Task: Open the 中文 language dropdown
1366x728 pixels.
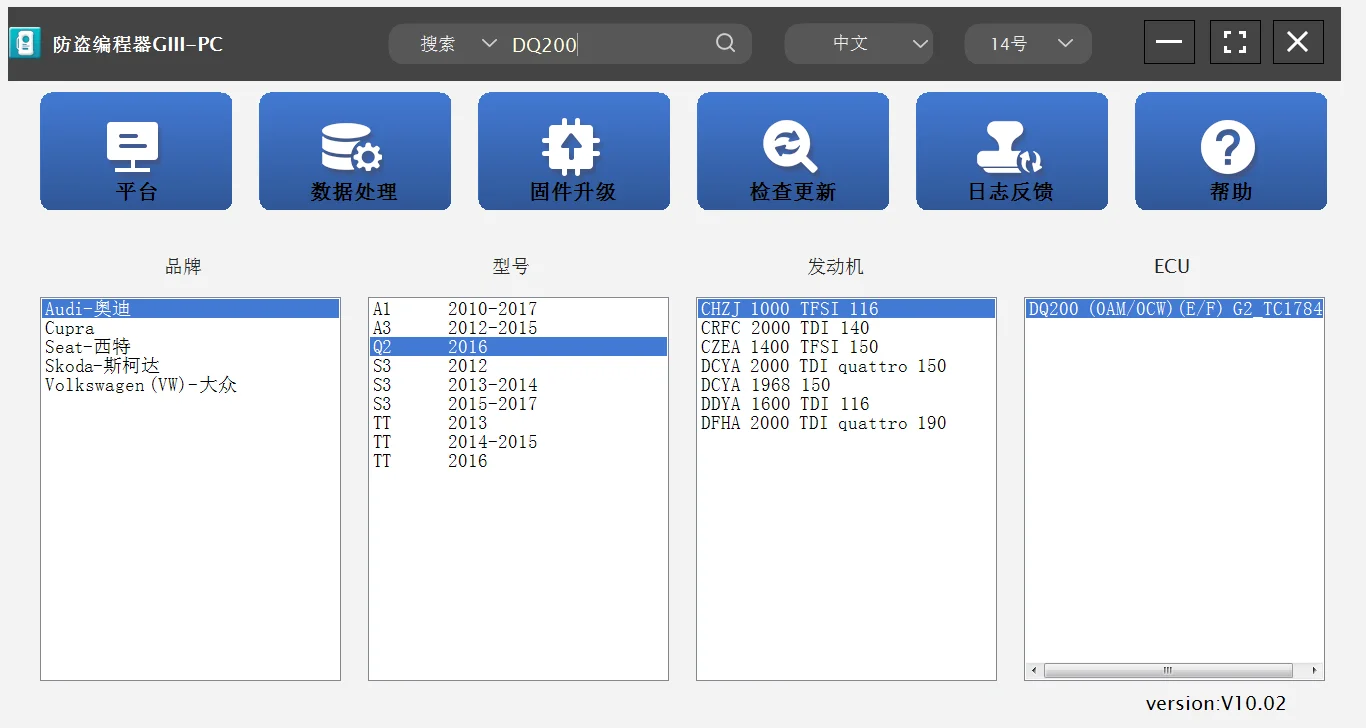Action: (859, 44)
